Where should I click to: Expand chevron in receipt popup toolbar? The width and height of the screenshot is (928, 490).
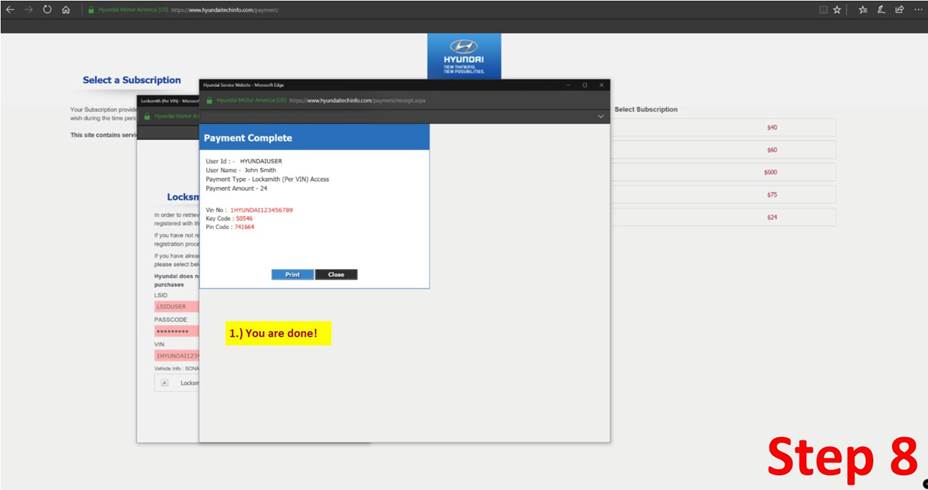(x=601, y=117)
